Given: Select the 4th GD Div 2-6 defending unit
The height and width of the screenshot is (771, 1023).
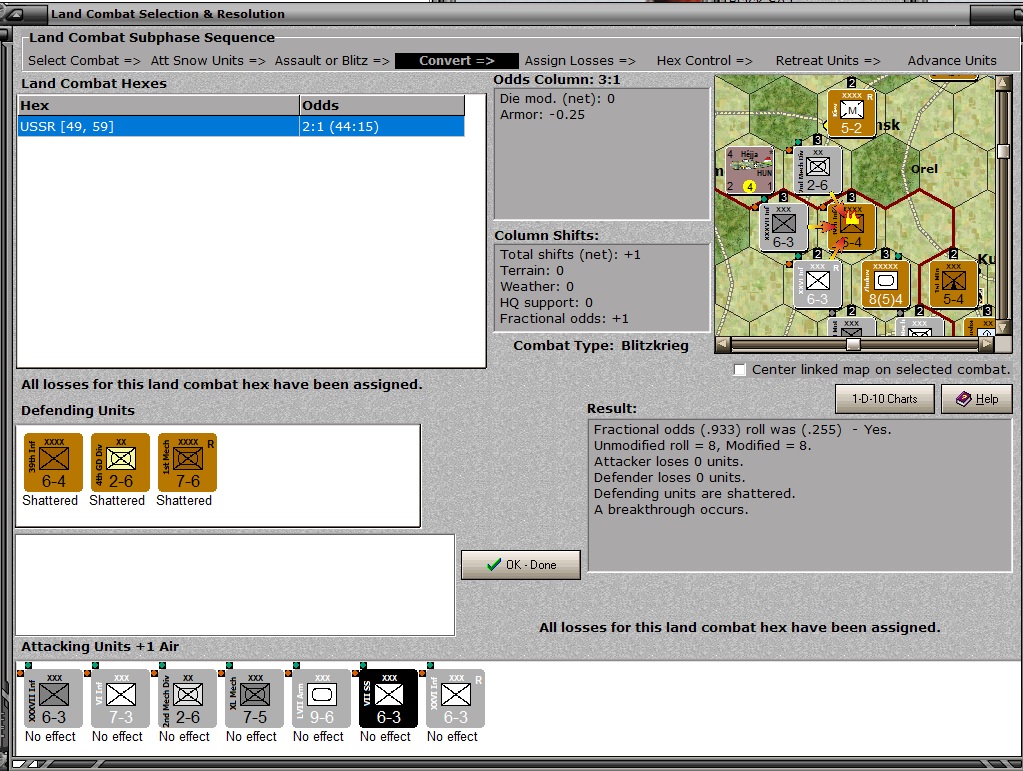Looking at the screenshot, I should point(120,462).
